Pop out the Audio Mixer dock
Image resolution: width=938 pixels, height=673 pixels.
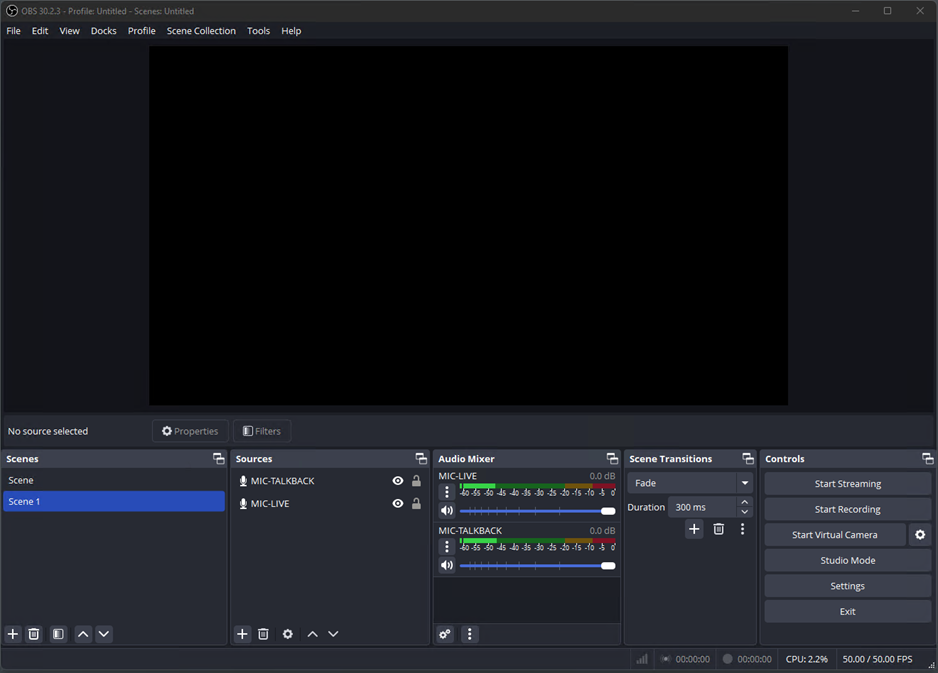pyautogui.click(x=612, y=459)
